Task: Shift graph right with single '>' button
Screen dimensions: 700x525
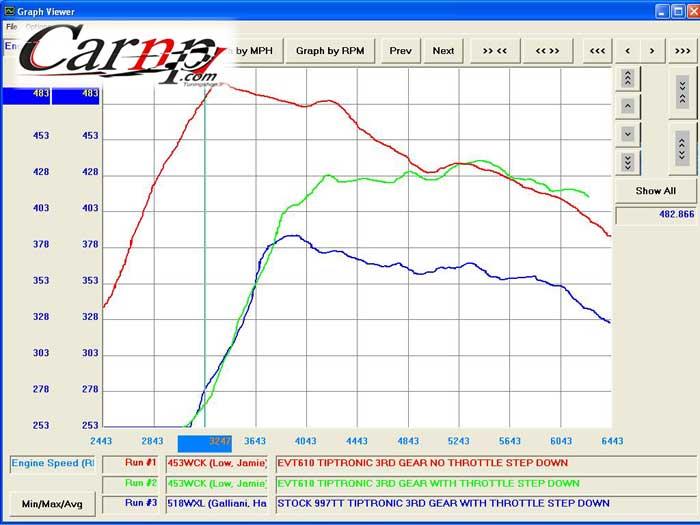Action: click(x=652, y=51)
